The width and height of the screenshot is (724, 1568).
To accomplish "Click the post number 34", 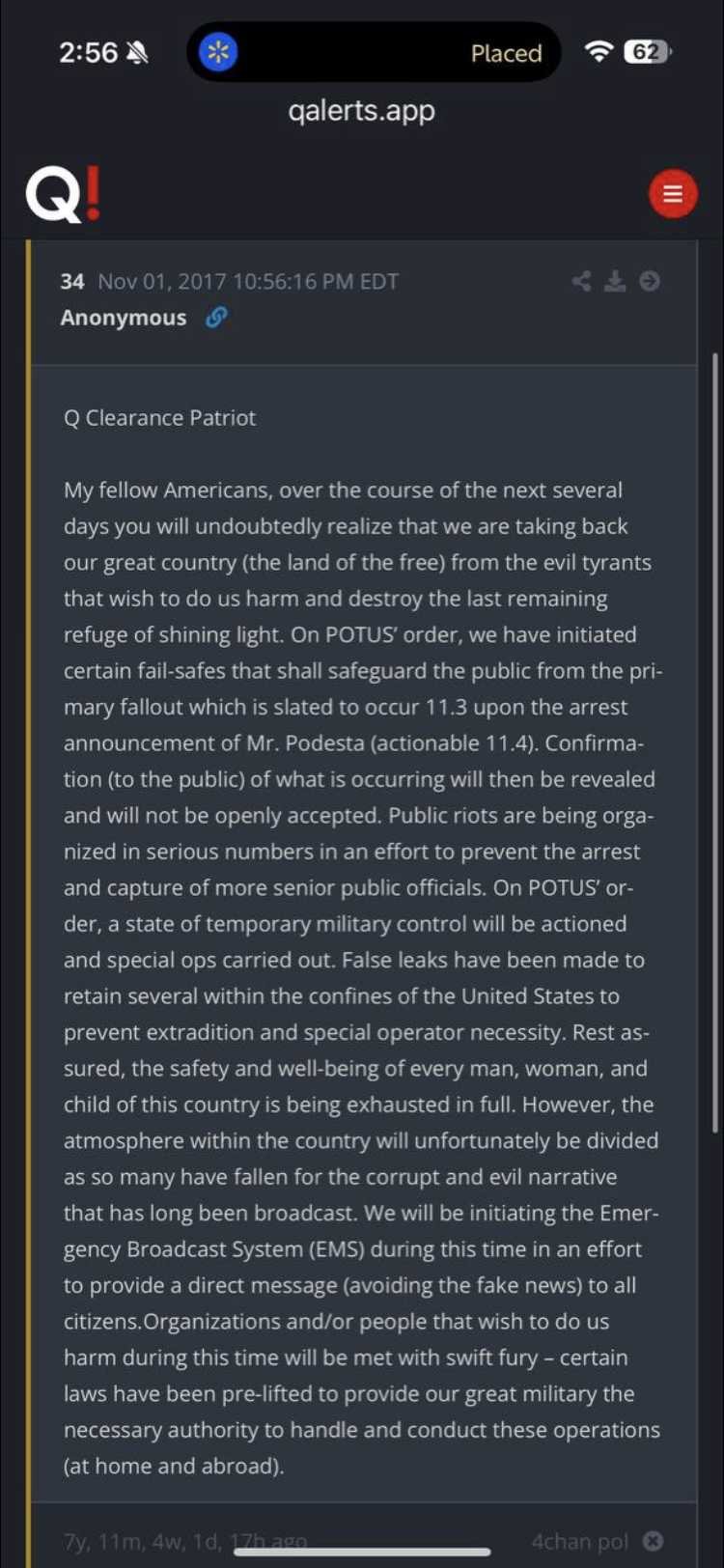I will coord(71,281).
